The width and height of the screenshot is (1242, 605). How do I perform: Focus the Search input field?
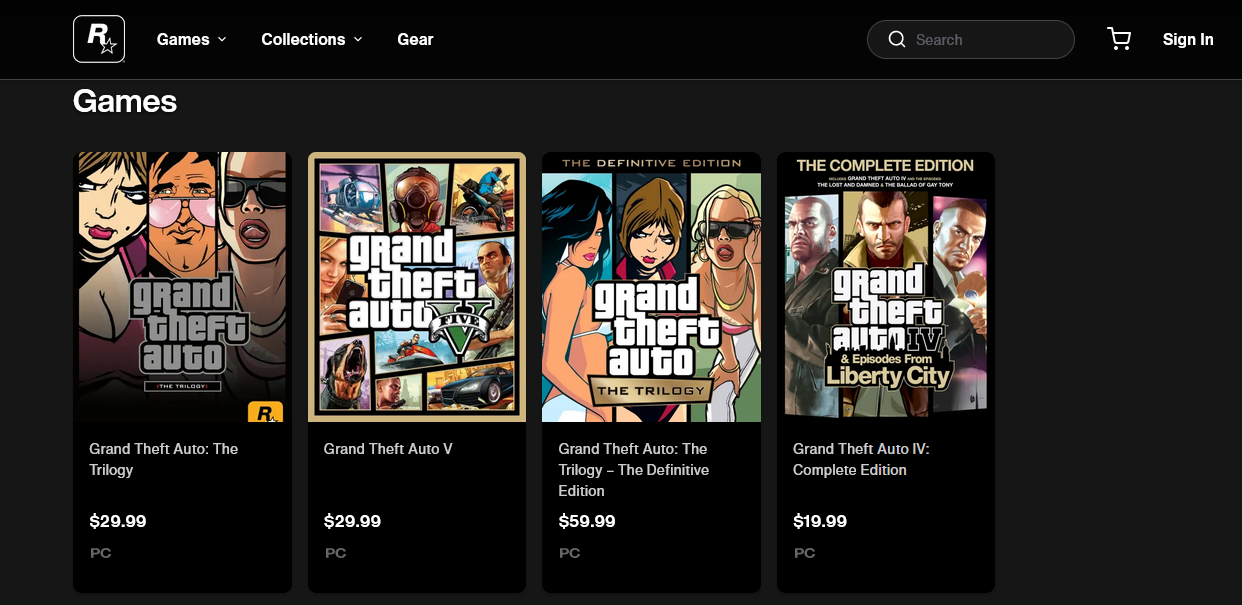pos(970,40)
